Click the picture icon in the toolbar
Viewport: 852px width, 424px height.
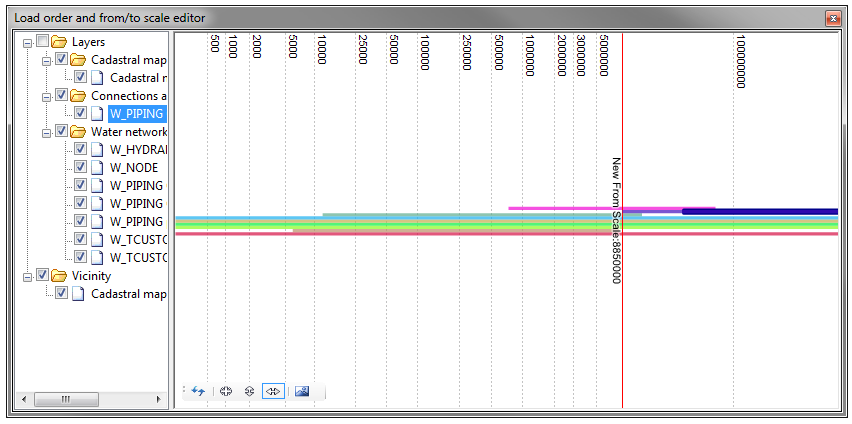(302, 391)
